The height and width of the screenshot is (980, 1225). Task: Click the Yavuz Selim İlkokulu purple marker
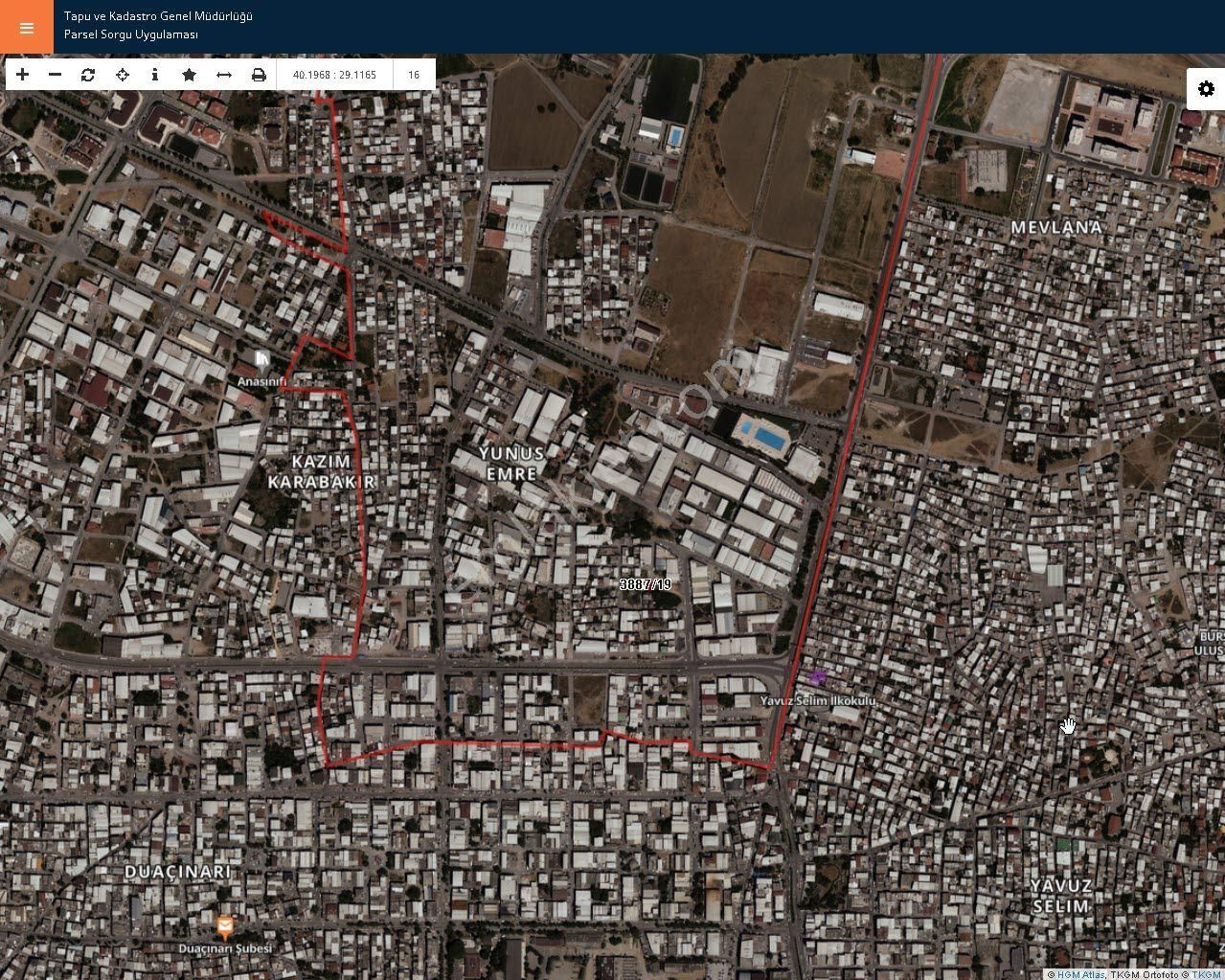(x=817, y=678)
